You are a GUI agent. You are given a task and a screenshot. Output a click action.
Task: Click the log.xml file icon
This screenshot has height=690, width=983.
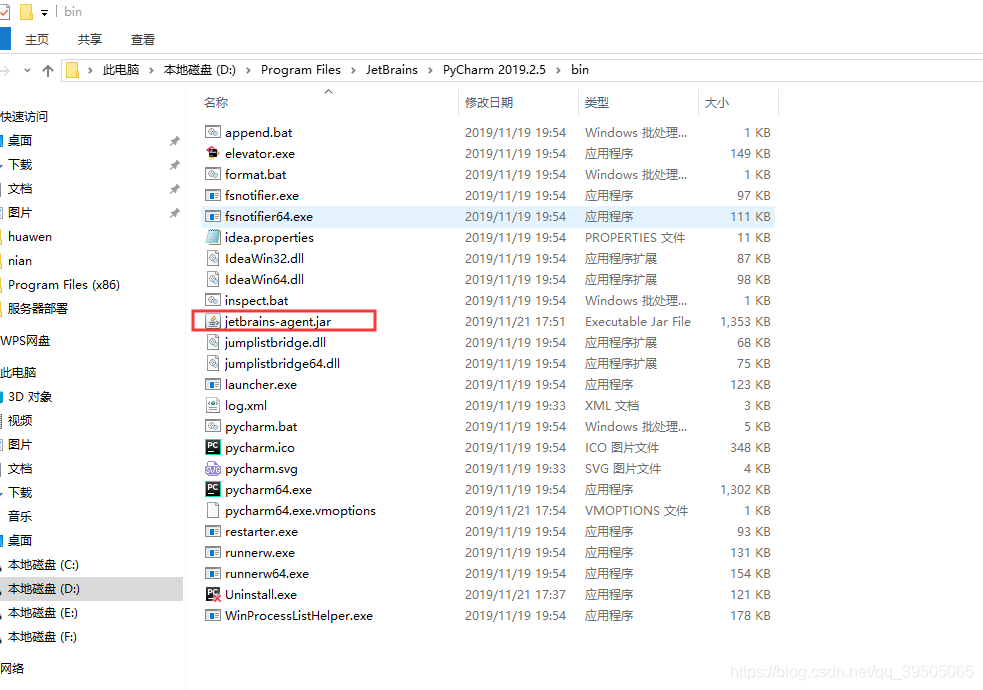point(213,405)
